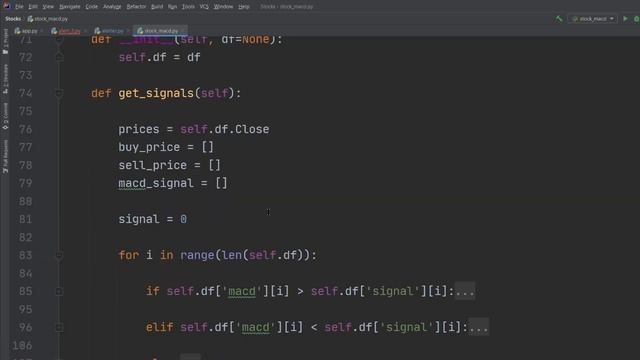Click 'buy_price' on line 77
The width and height of the screenshot is (640, 360).
click(149, 147)
